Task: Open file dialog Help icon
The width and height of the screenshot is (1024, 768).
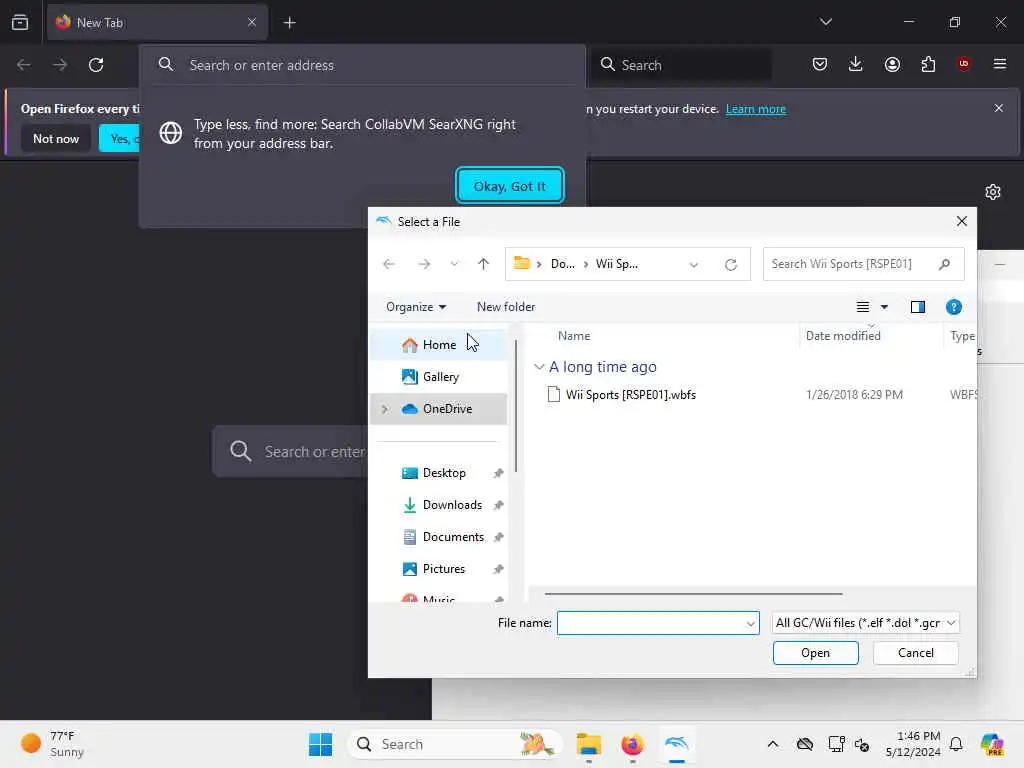Action: tap(953, 307)
